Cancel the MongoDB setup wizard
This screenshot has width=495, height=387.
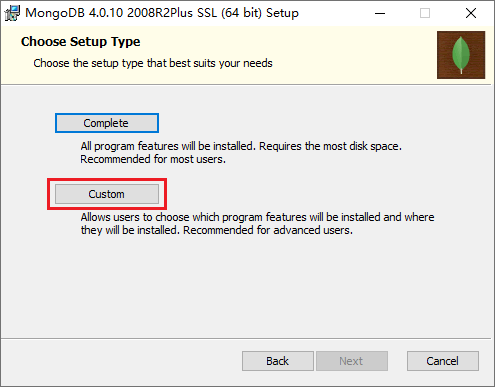(x=443, y=361)
